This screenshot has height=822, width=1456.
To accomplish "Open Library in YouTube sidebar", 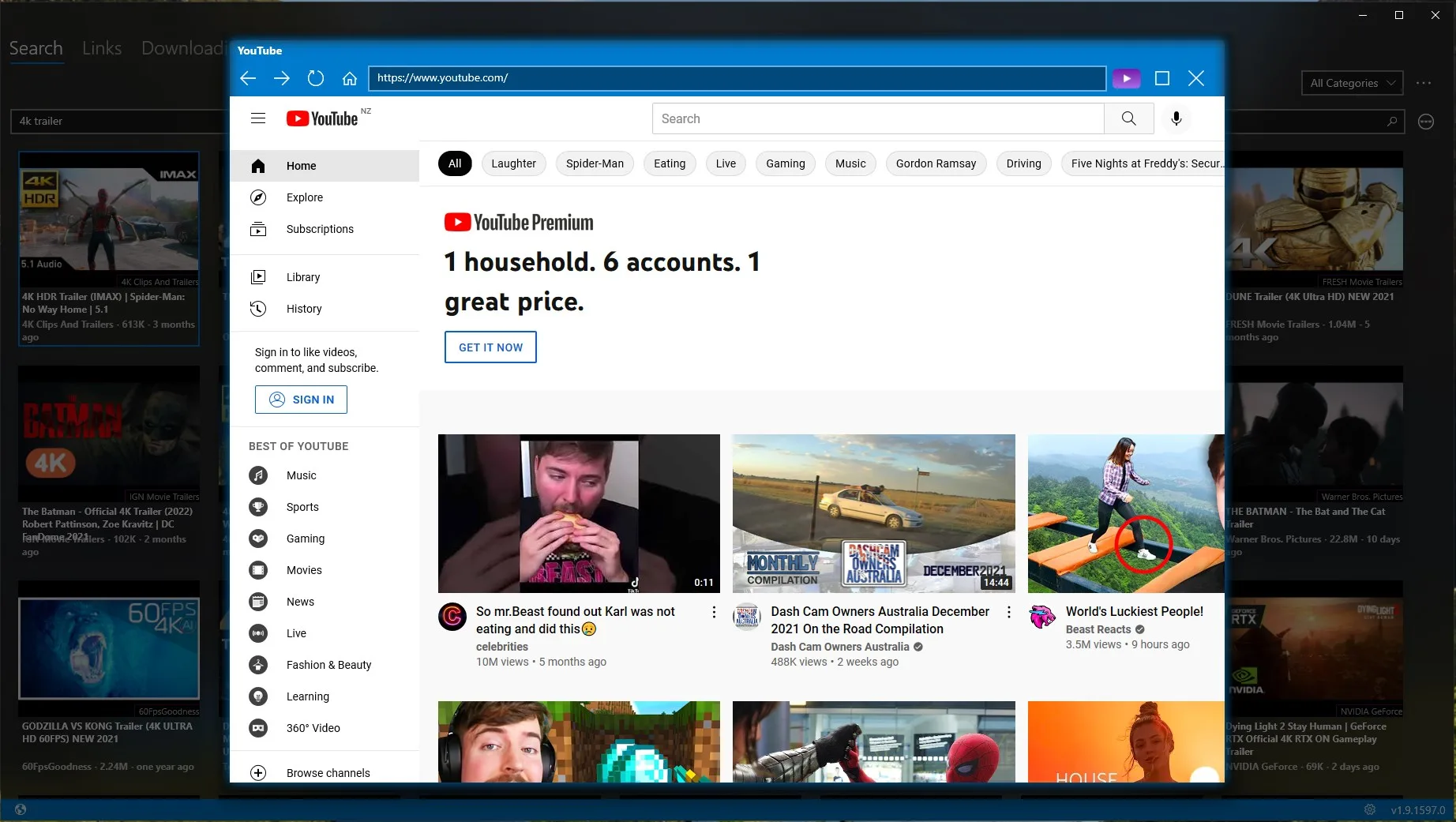I will pyautogui.click(x=325, y=277).
